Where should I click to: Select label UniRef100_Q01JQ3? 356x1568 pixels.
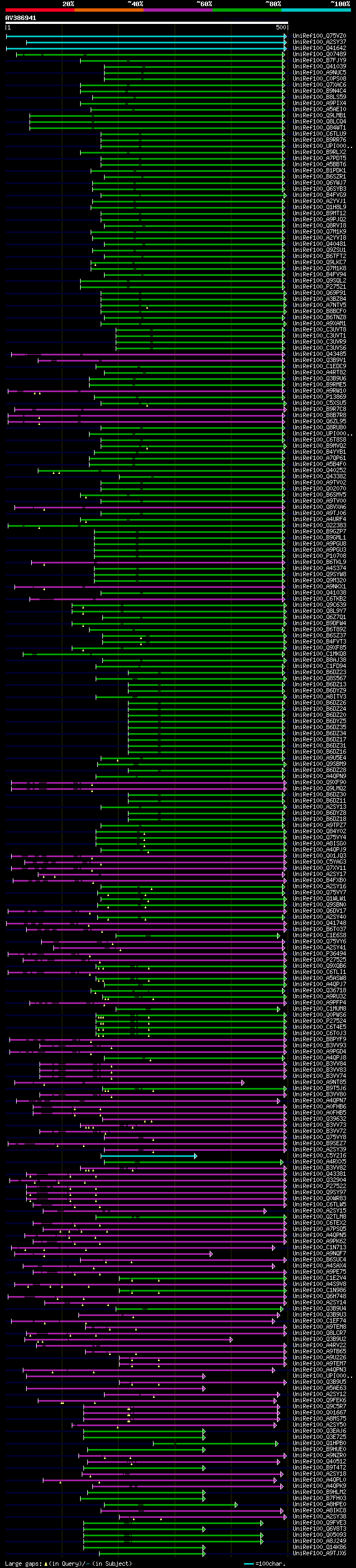click(x=319, y=856)
